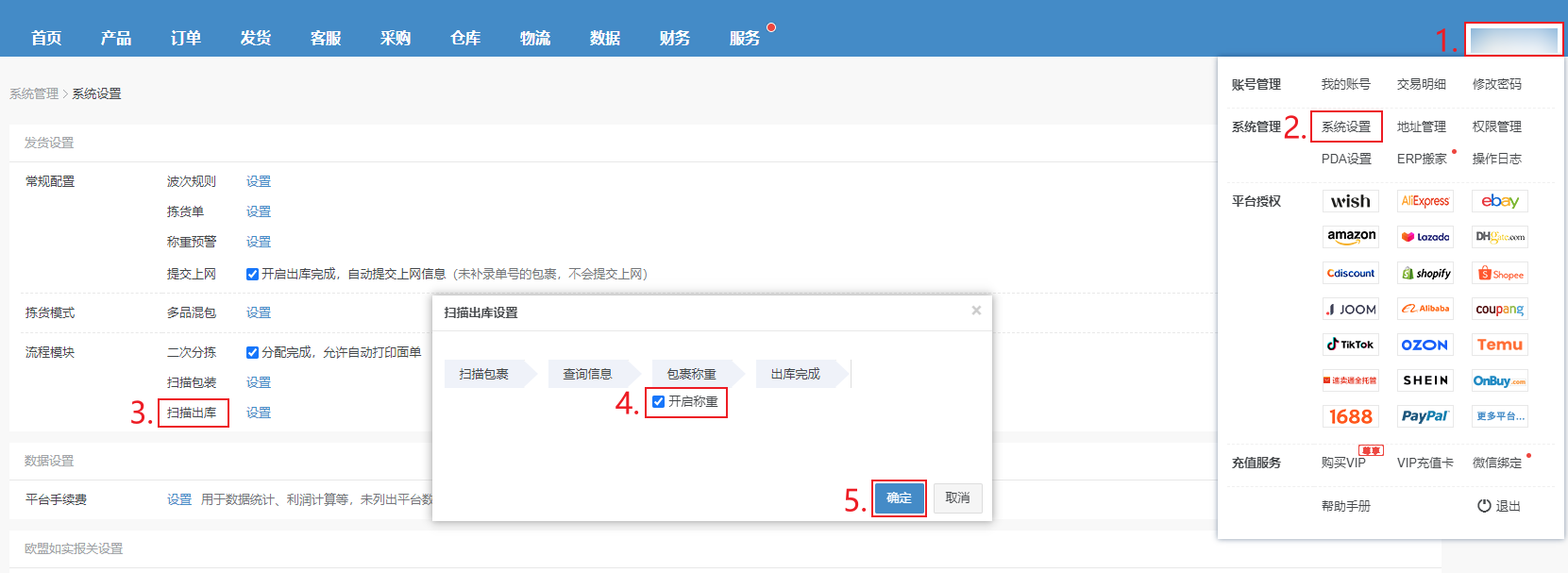The image size is (1568, 573).
Task: Open 设置 link for 波次规则
Action: 259,181
